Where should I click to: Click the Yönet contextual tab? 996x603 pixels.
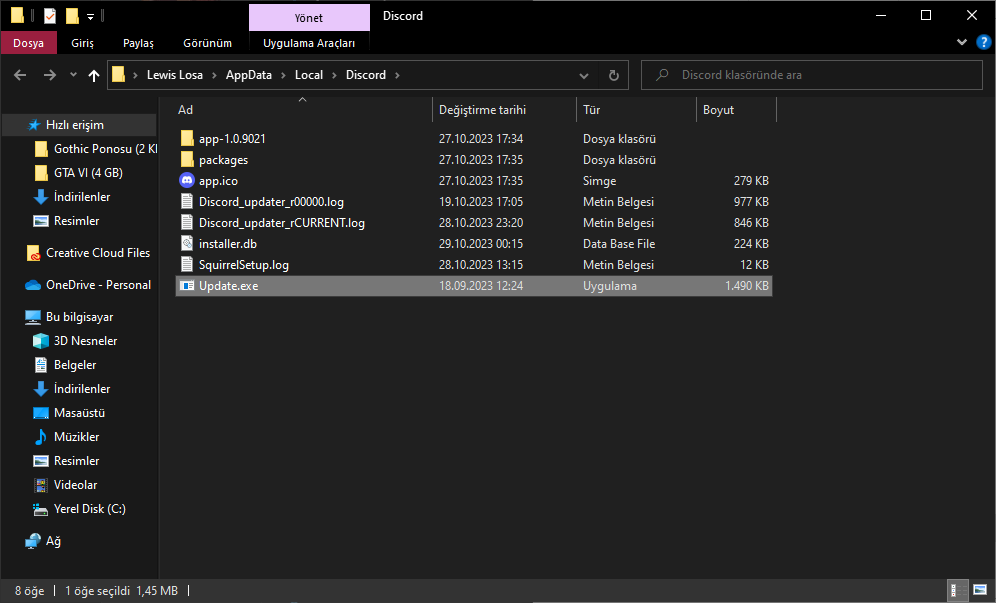pos(309,18)
